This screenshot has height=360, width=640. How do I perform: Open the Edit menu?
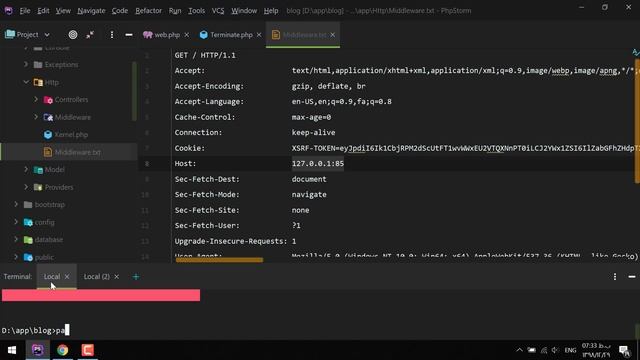click(43, 11)
